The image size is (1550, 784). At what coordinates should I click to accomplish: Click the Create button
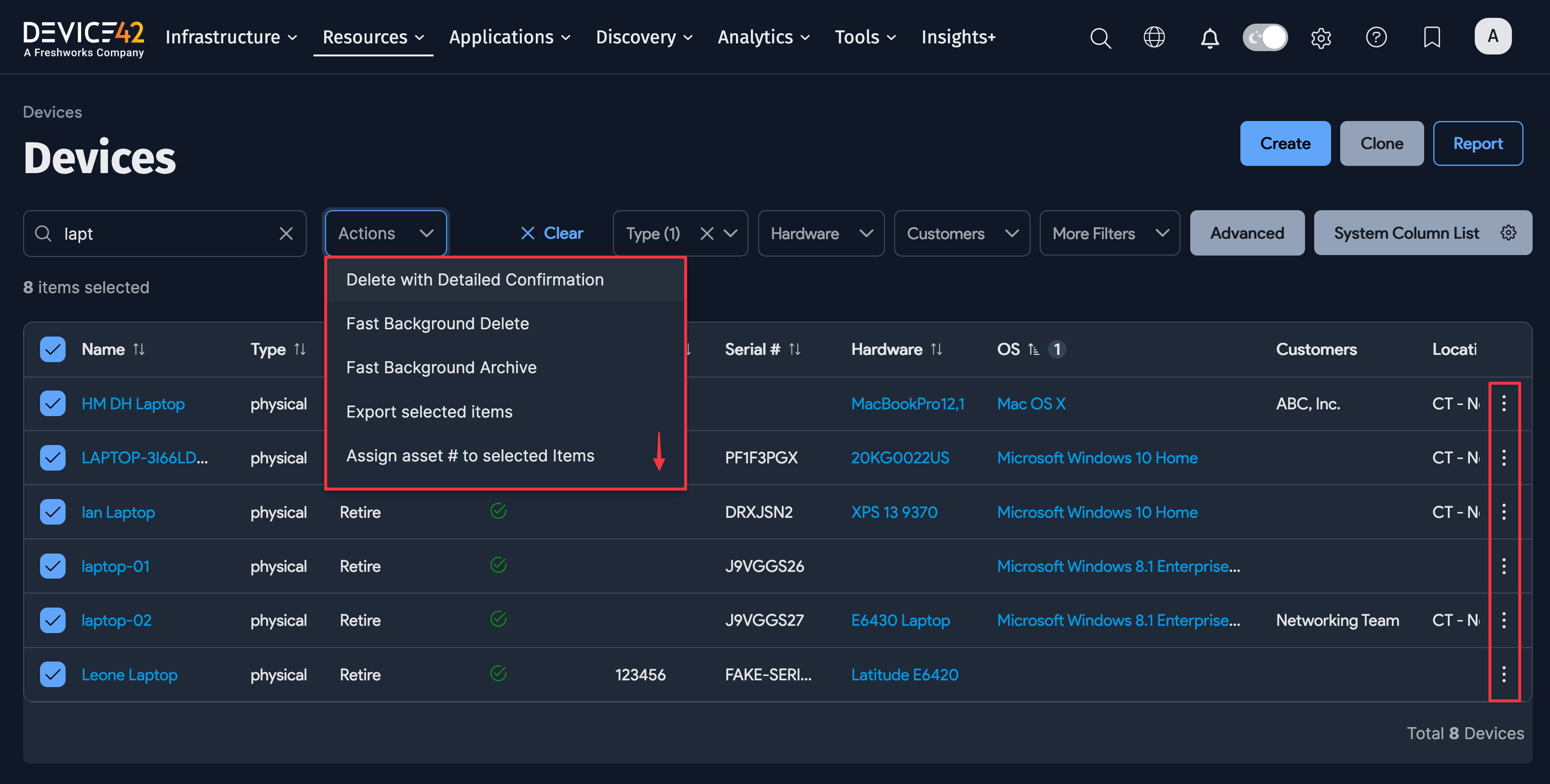(1285, 143)
